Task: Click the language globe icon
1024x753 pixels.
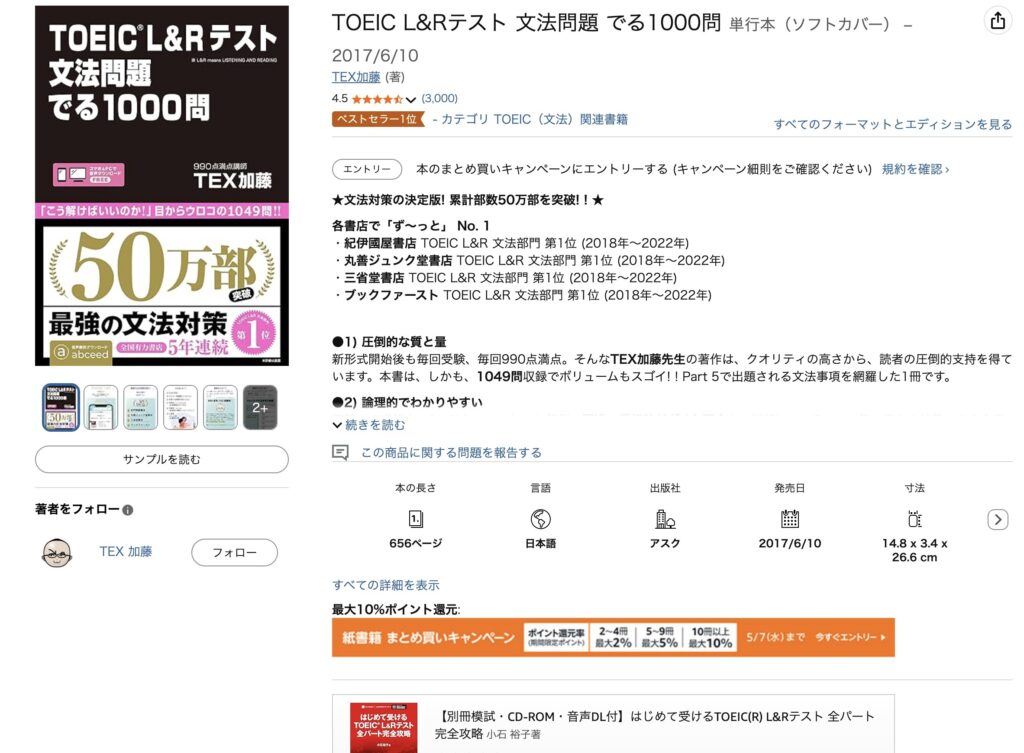Action: click(540, 519)
